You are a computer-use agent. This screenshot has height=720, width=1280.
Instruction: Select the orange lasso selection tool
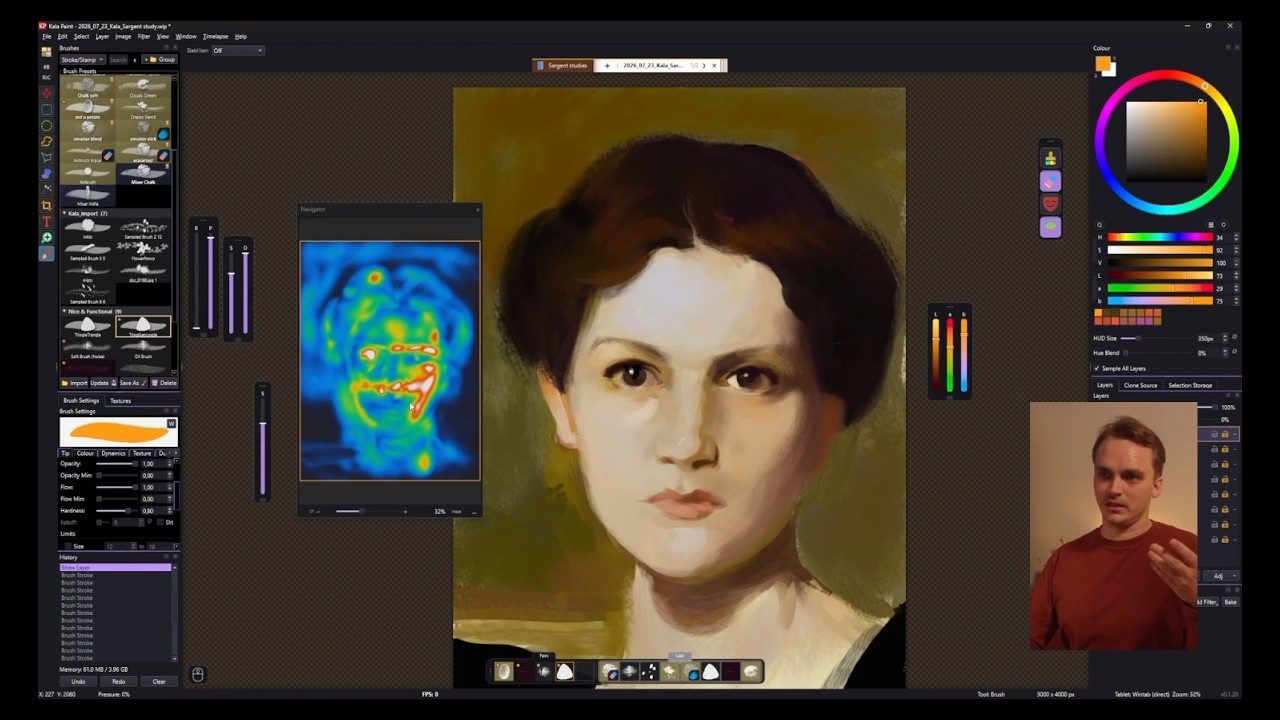point(47,141)
